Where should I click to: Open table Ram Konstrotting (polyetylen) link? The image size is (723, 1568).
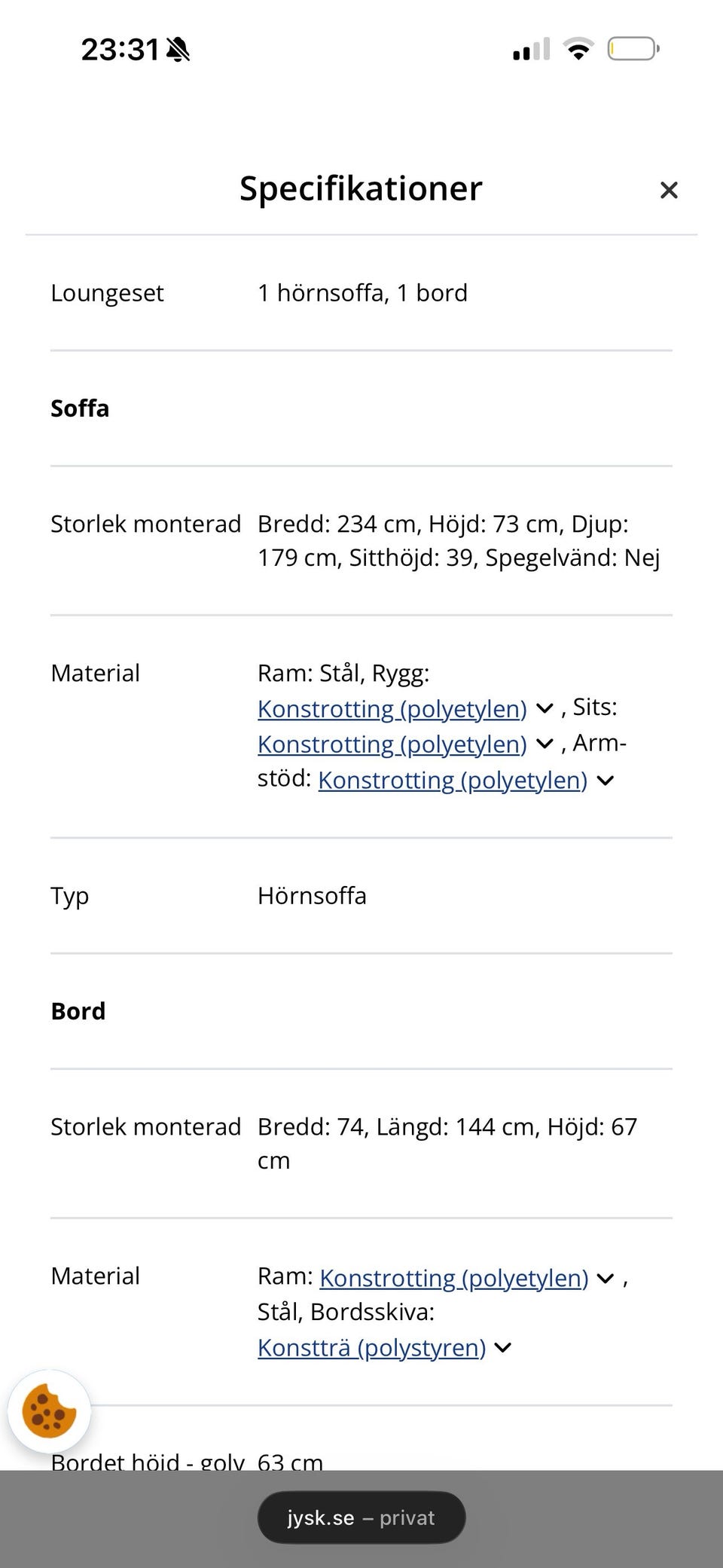coord(453,1278)
